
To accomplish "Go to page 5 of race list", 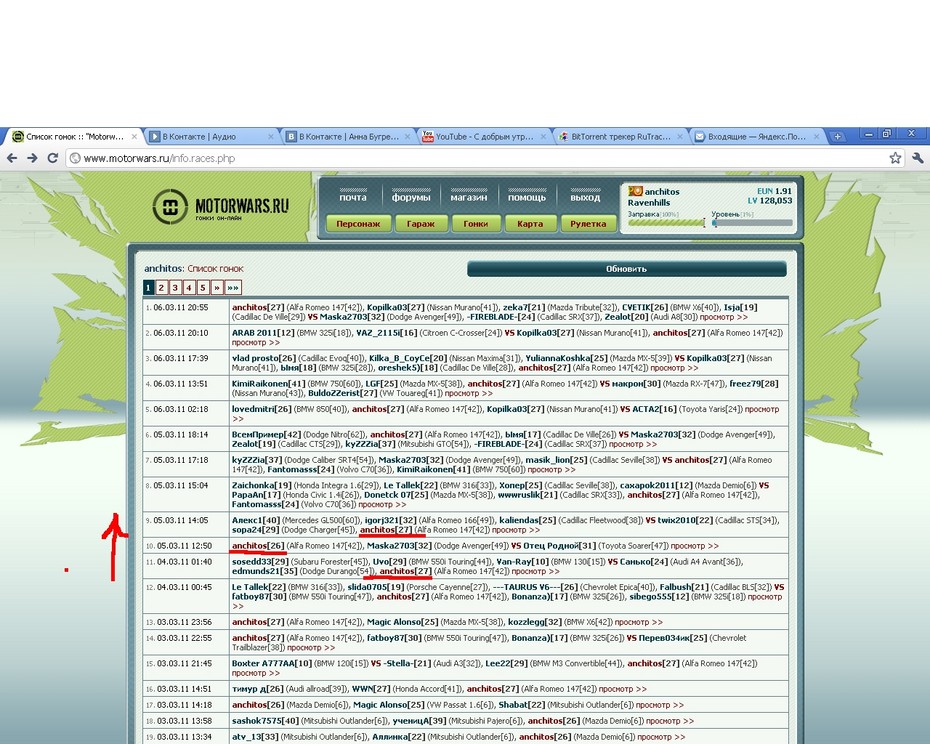I will point(202,288).
